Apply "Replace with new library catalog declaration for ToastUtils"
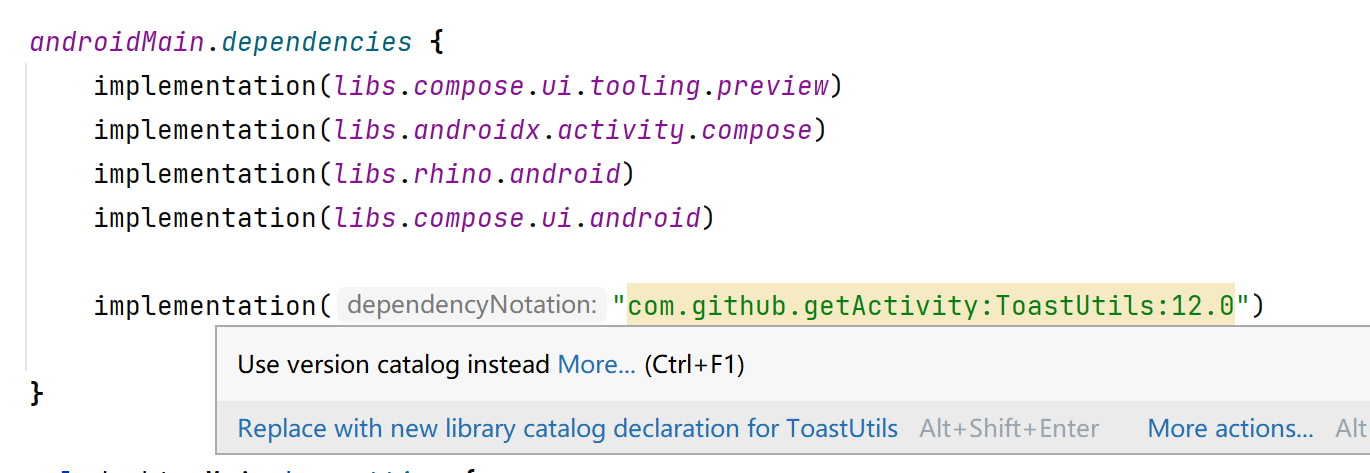Screen dimensions: 1370x473 click(567, 429)
